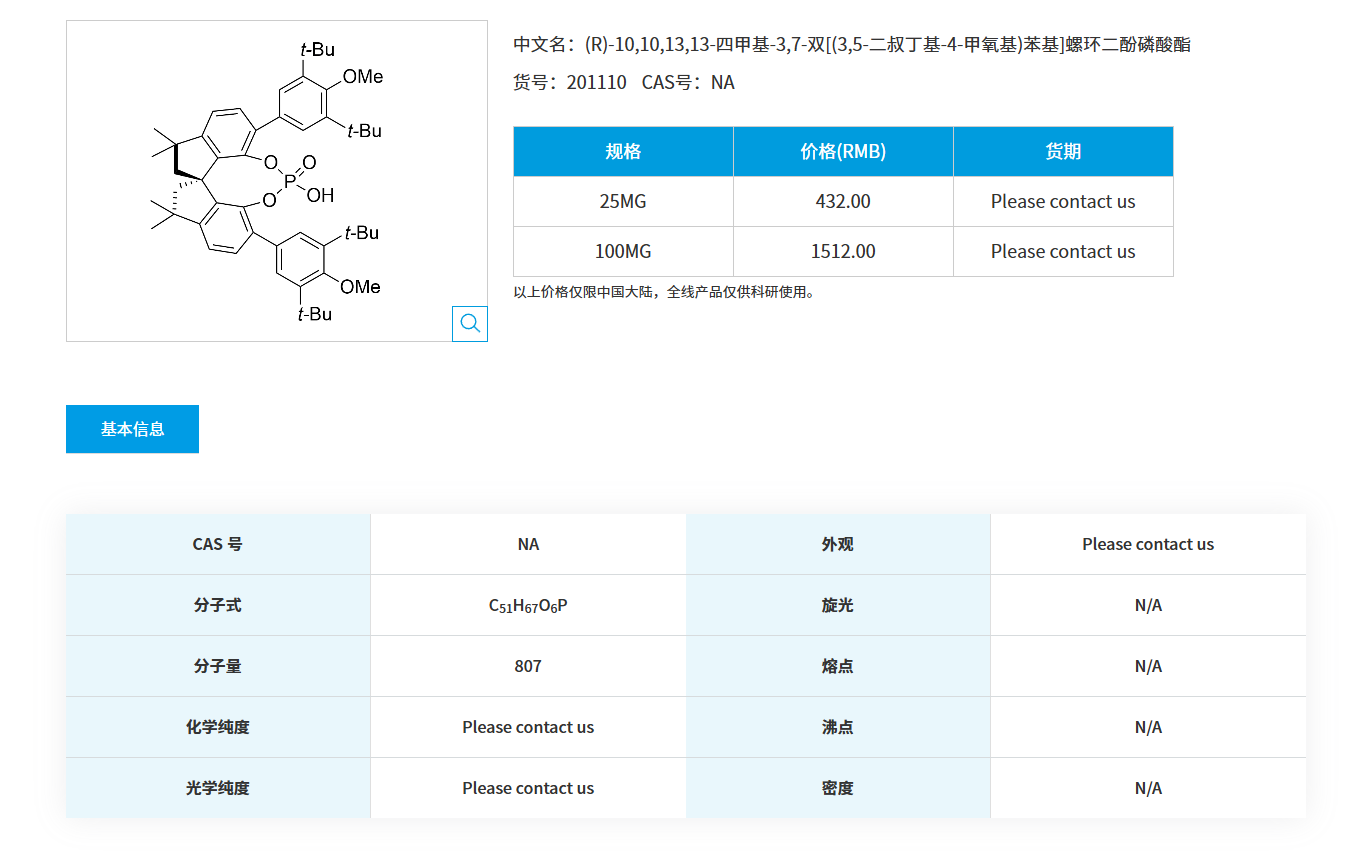Click the 货号 201110 text
Viewport: 1359px width, 858px height.
pos(600,82)
